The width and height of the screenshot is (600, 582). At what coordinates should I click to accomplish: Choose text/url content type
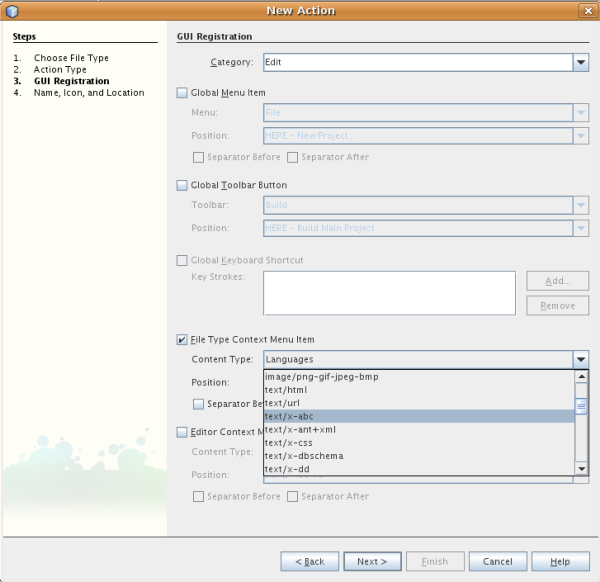pos(419,403)
